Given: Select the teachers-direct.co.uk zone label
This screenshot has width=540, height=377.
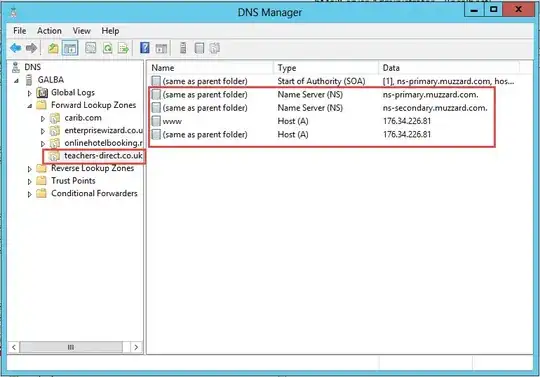Looking at the screenshot, I should pos(103,156).
